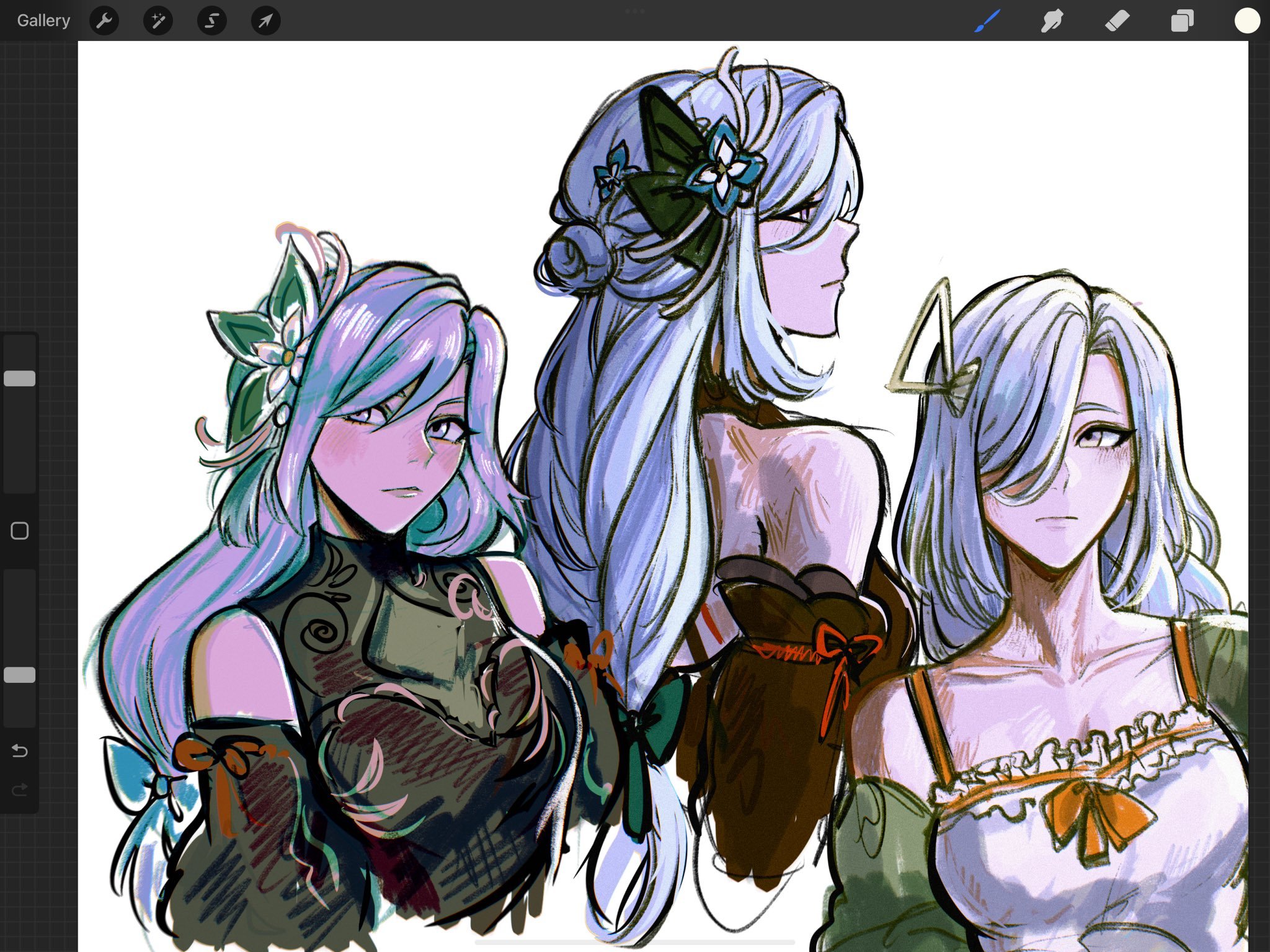Image resolution: width=1270 pixels, height=952 pixels.
Task: Tap the home indicator bar at bottom
Action: coord(635,942)
